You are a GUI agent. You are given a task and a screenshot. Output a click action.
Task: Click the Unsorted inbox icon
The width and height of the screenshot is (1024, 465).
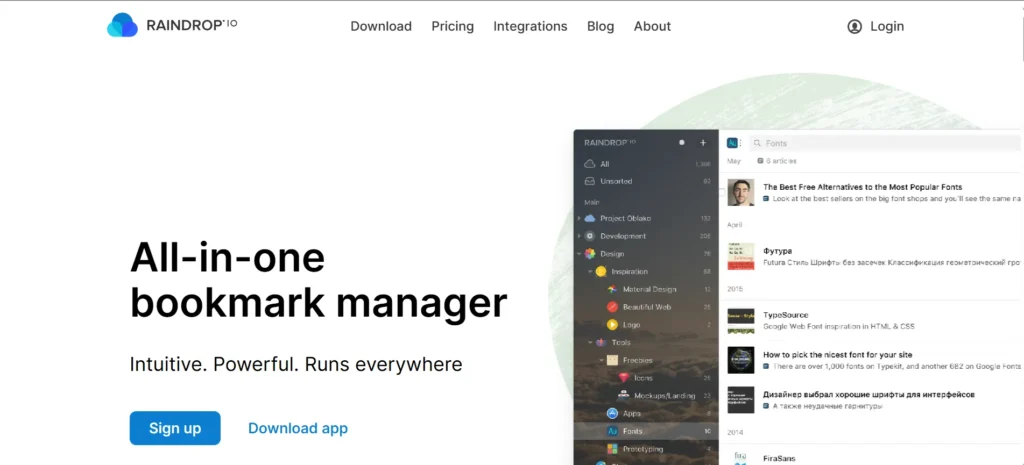[589, 182]
